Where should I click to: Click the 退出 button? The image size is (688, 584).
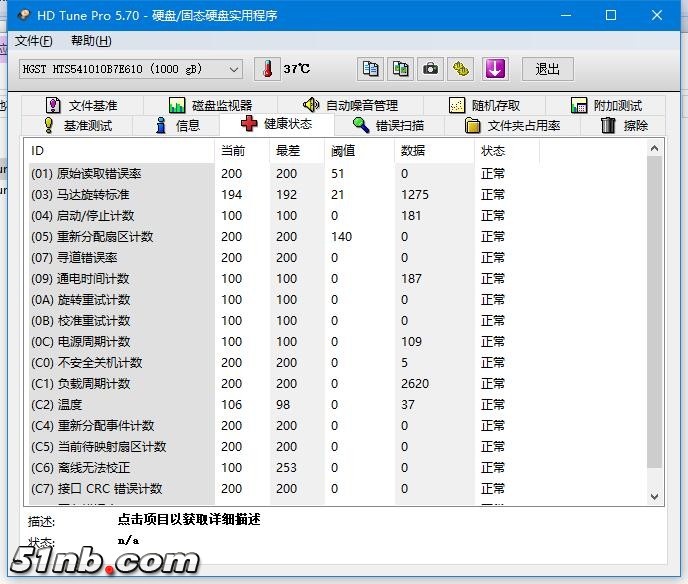pyautogui.click(x=548, y=69)
